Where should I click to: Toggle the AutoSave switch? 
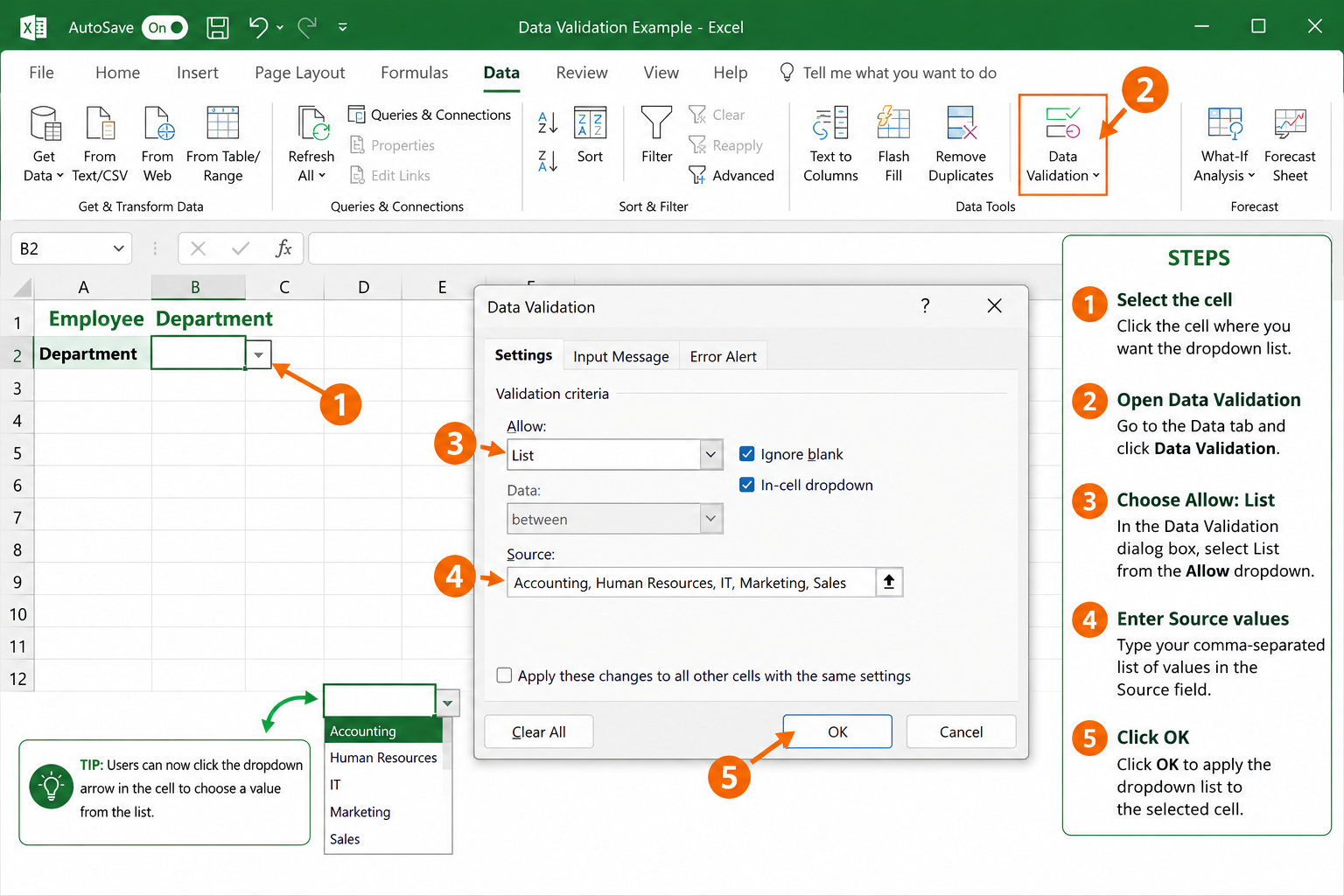165,27
